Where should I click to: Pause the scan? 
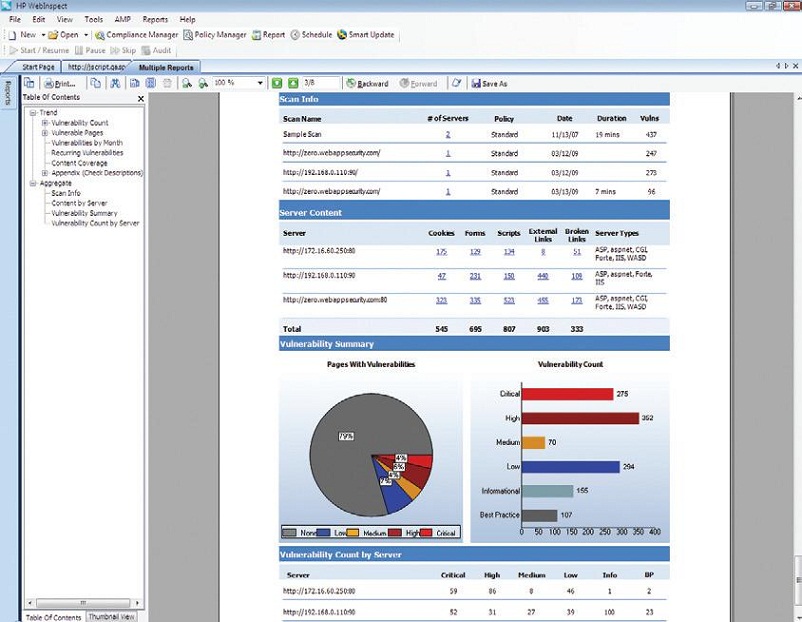[x=90, y=50]
